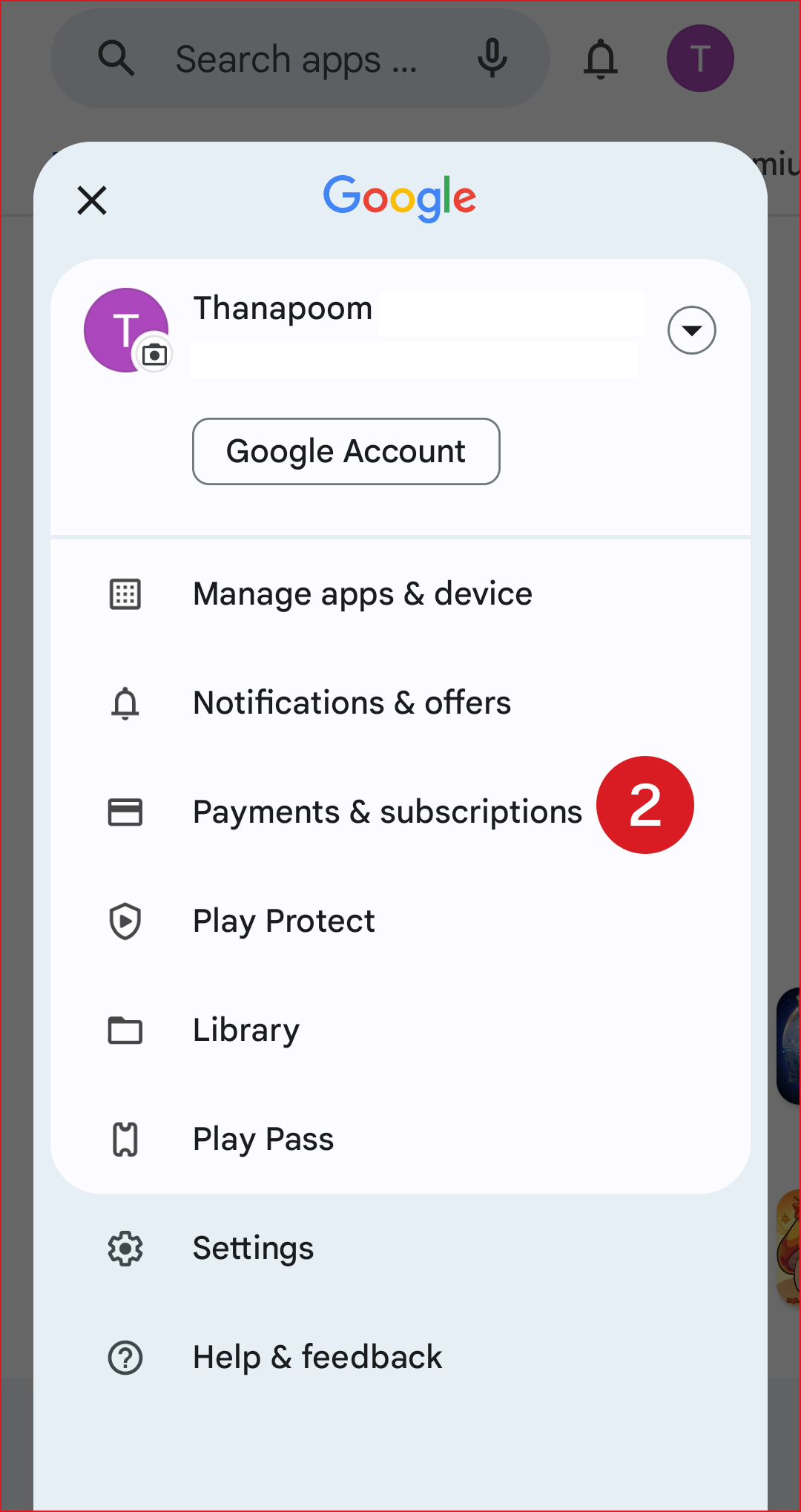
Task: Click the Settings gear icon
Action: pos(125,1248)
